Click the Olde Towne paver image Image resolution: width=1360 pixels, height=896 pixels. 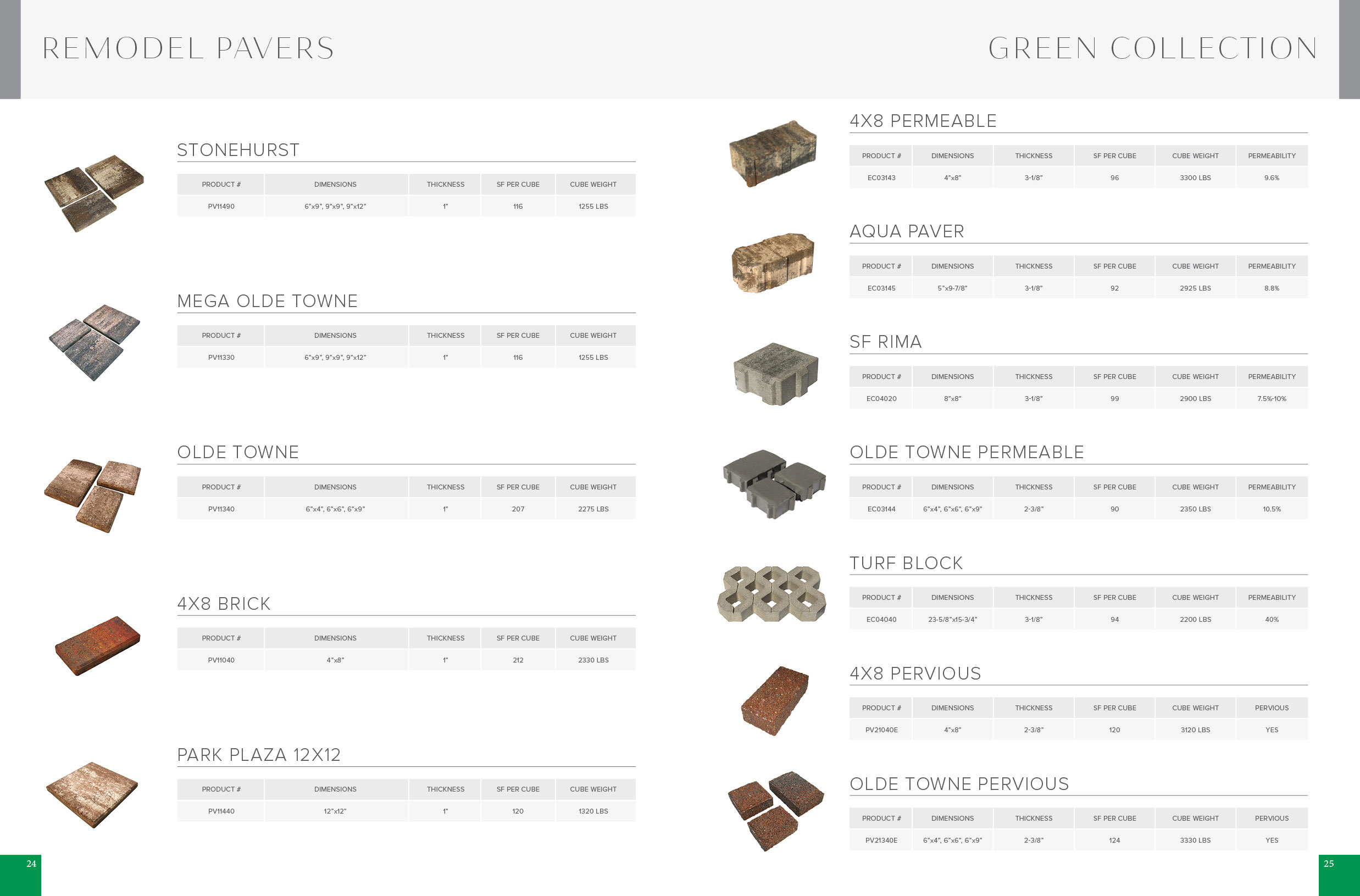coord(93,495)
